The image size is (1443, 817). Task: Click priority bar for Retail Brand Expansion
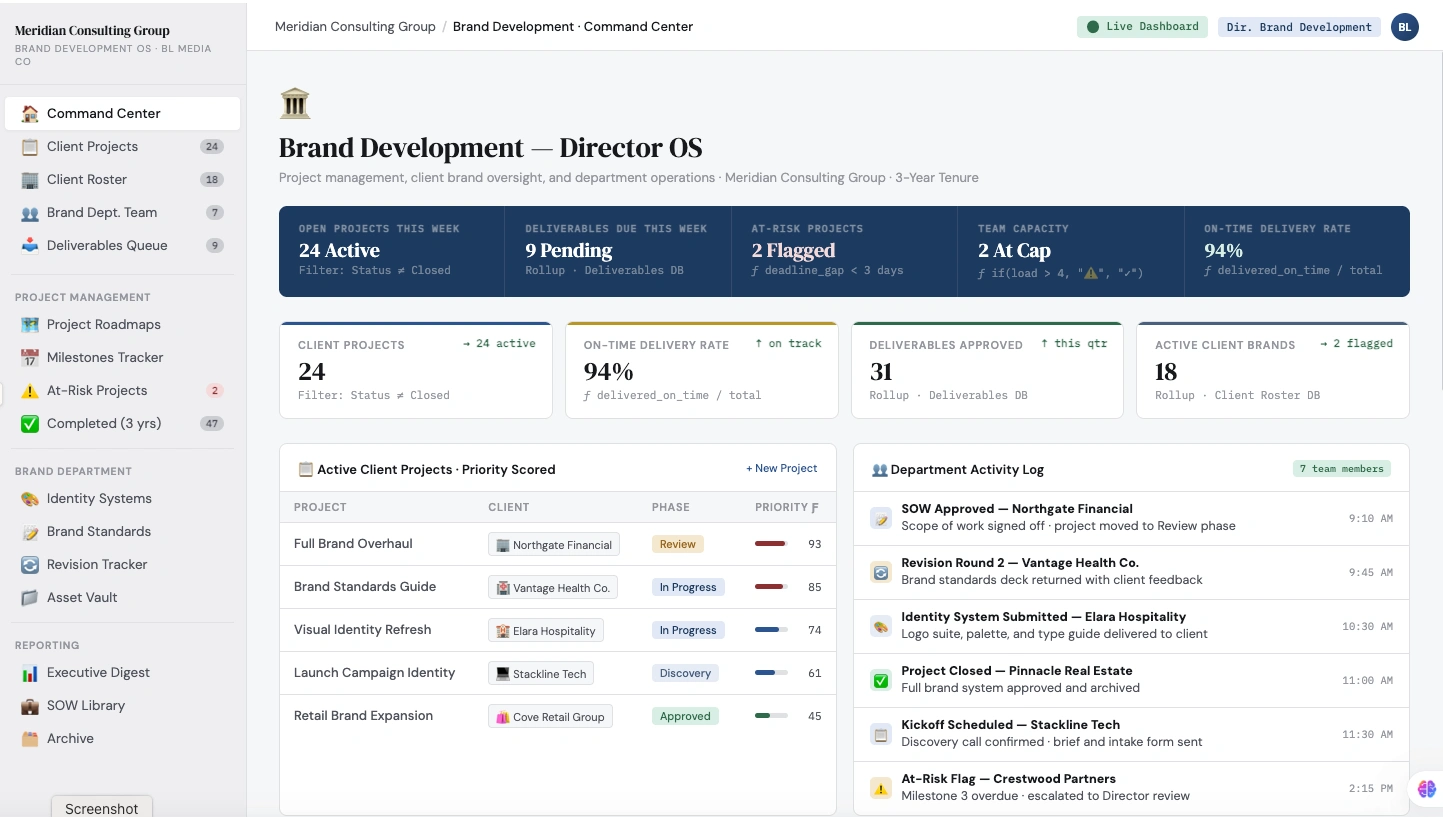pyautogui.click(x=771, y=716)
